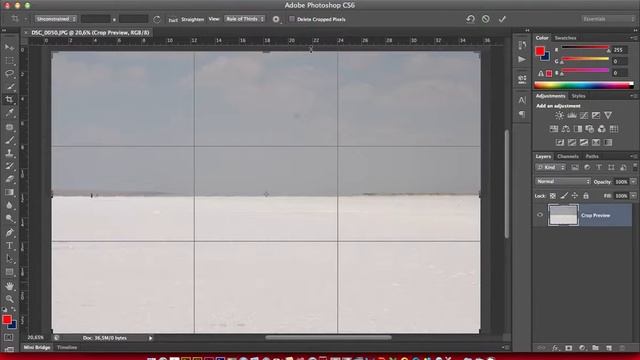640x360 pixels.
Task: Open the History panel icon
Action: click(x=522, y=45)
